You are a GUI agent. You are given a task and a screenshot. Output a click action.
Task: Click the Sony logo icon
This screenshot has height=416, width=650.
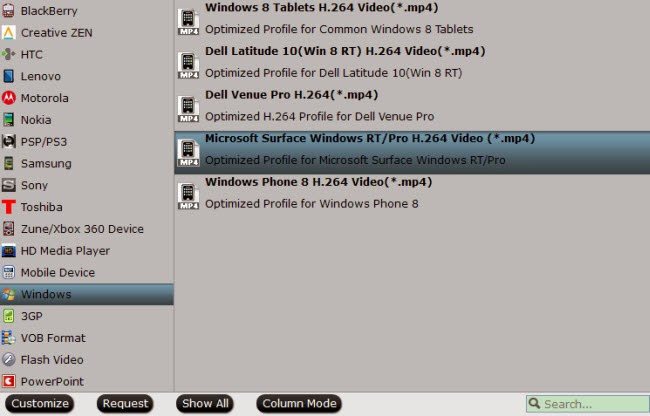(8, 185)
